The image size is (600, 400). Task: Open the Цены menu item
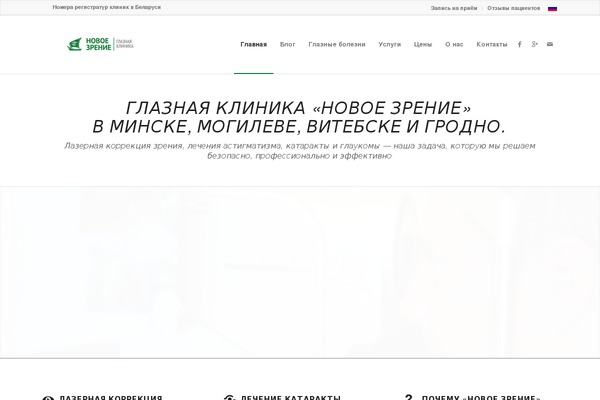coord(423,44)
